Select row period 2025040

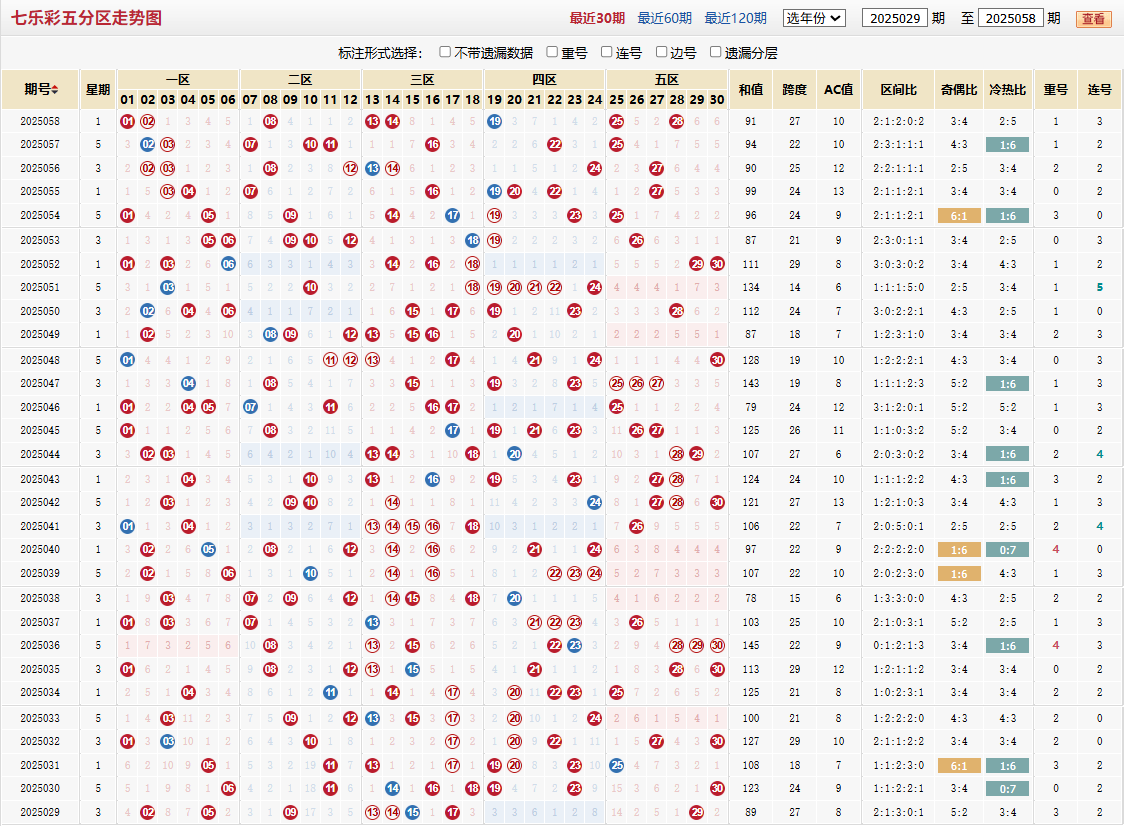coord(40,549)
